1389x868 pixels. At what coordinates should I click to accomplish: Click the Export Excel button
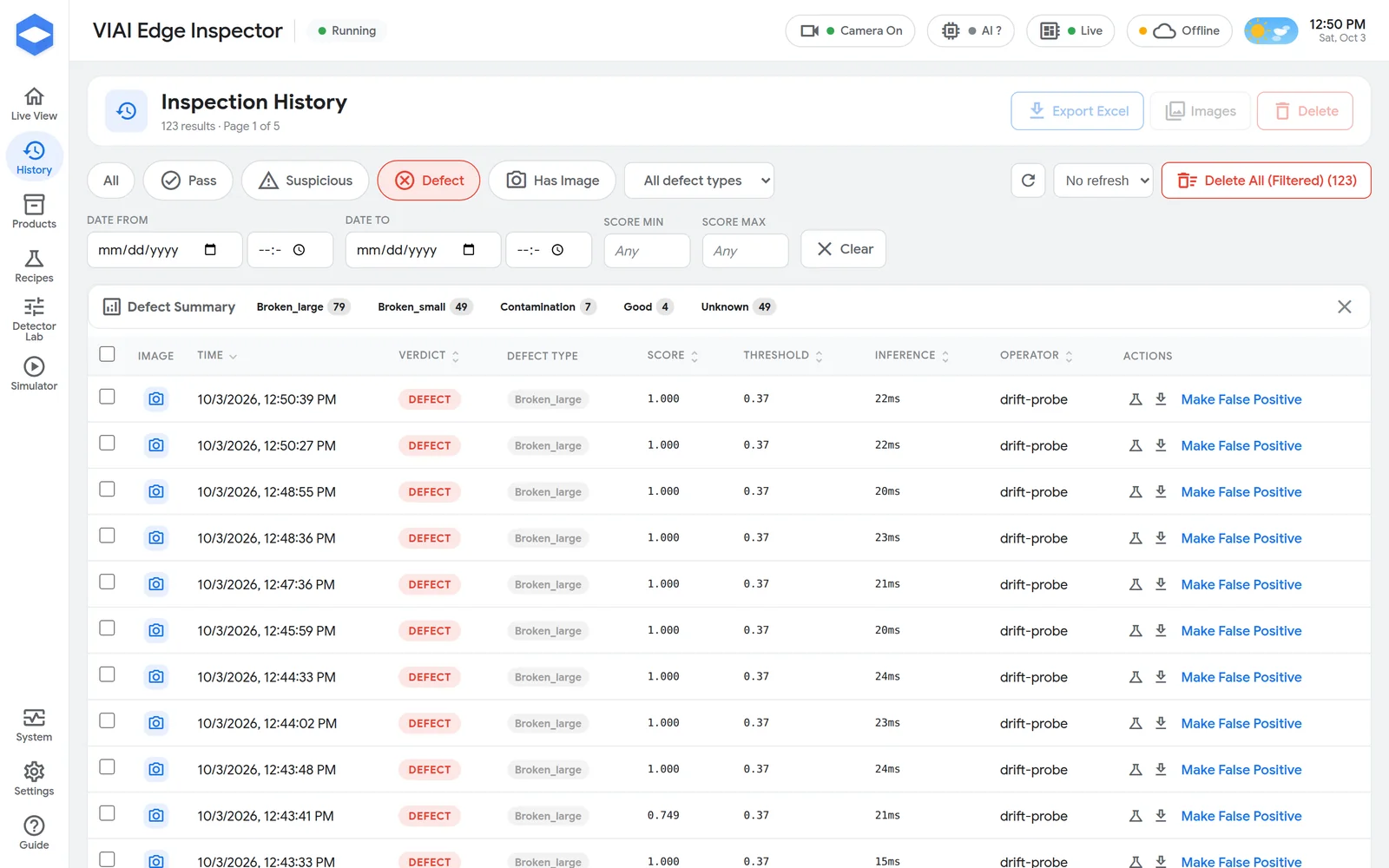click(1077, 111)
